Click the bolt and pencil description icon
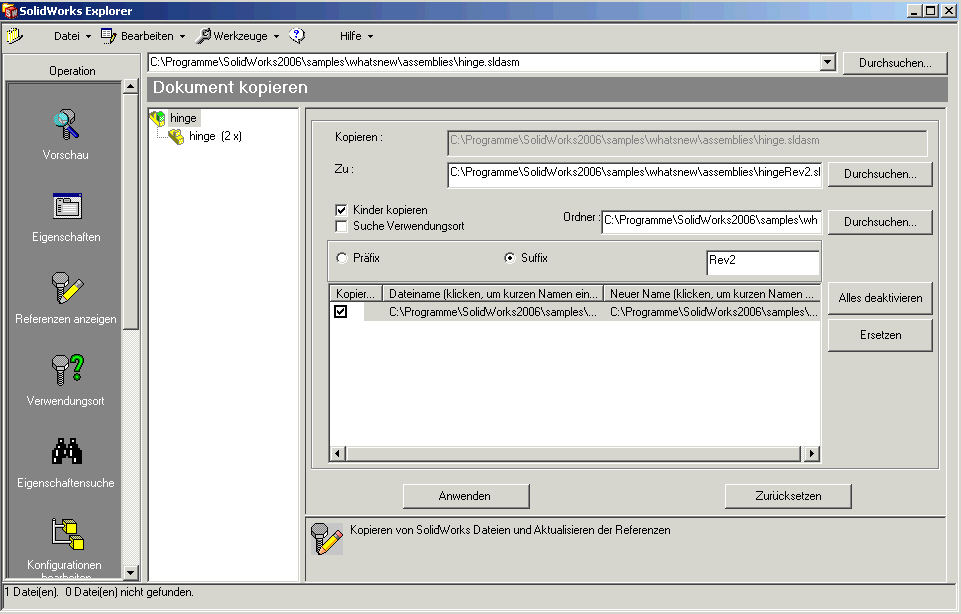Image resolution: width=961 pixels, height=614 pixels. pos(327,539)
